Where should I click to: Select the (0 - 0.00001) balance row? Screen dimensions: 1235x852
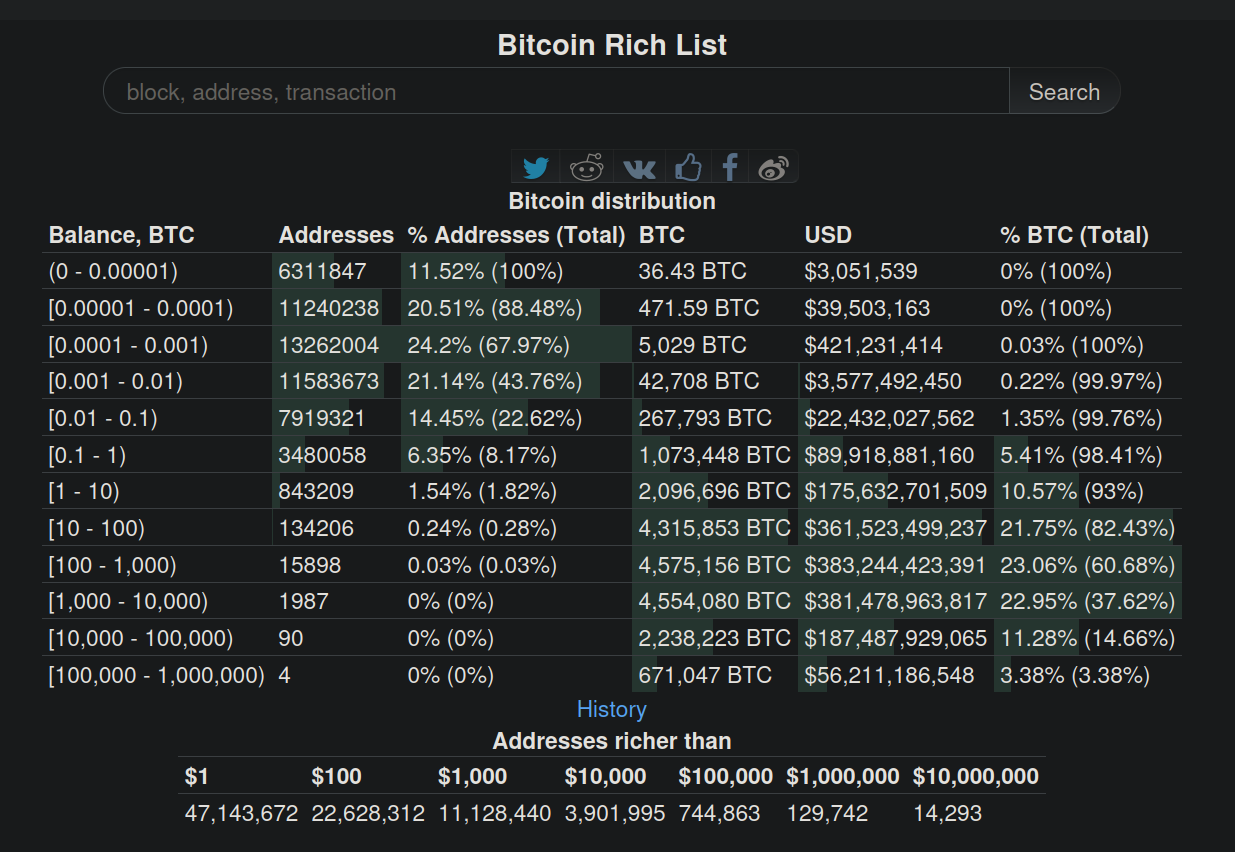(611, 271)
